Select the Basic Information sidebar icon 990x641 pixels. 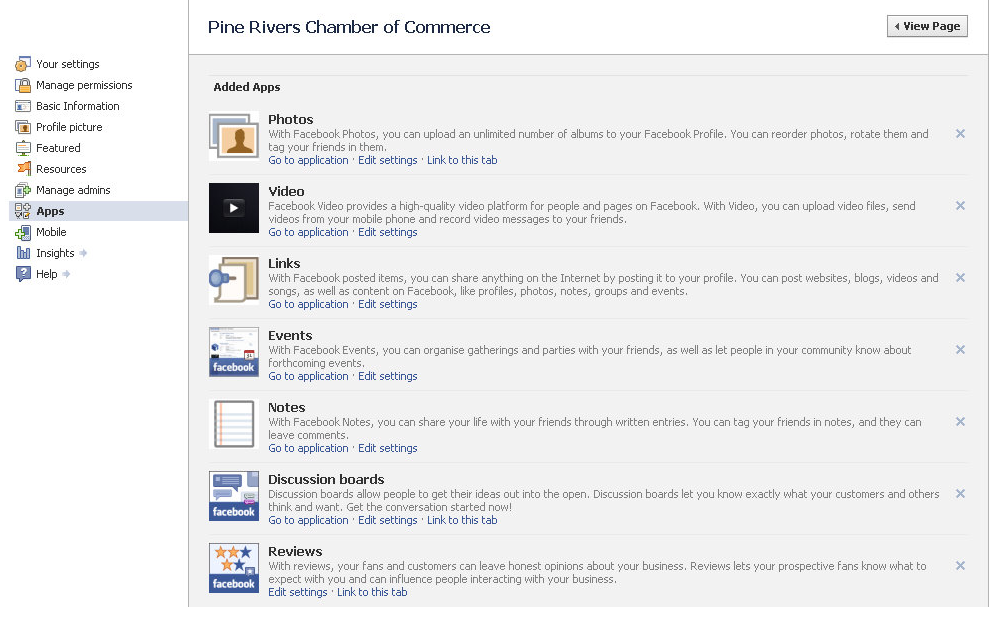click(x=21, y=106)
